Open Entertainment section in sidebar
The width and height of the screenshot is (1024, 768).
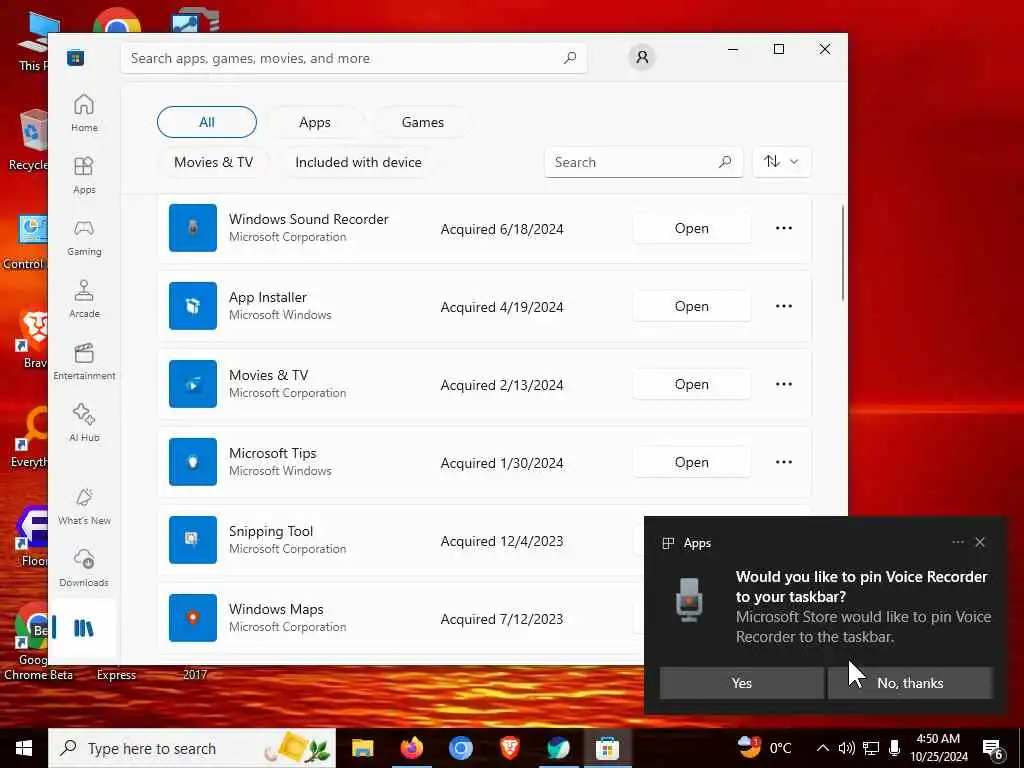pos(84,361)
